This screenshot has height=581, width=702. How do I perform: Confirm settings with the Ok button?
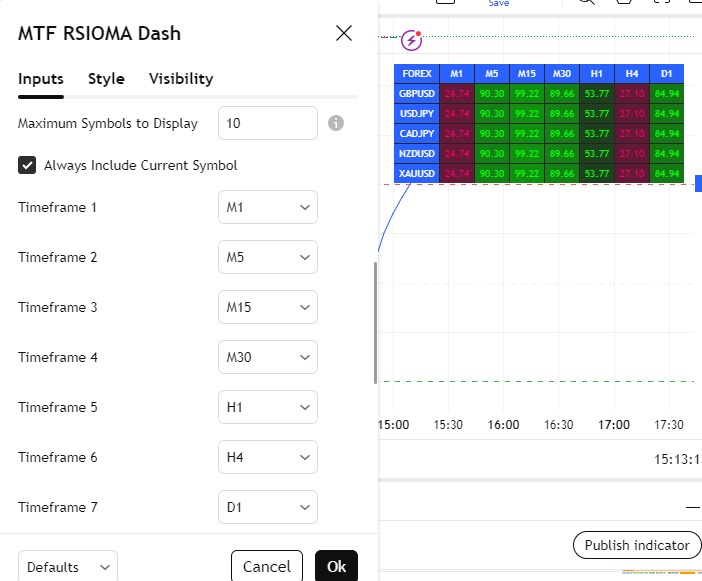[336, 567]
